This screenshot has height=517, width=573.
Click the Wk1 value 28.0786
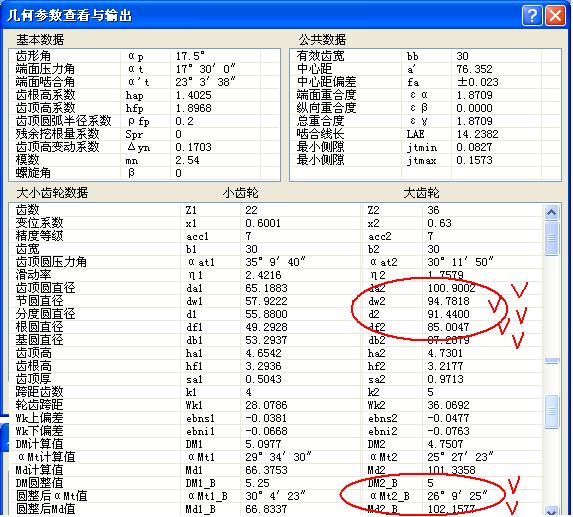click(266, 405)
